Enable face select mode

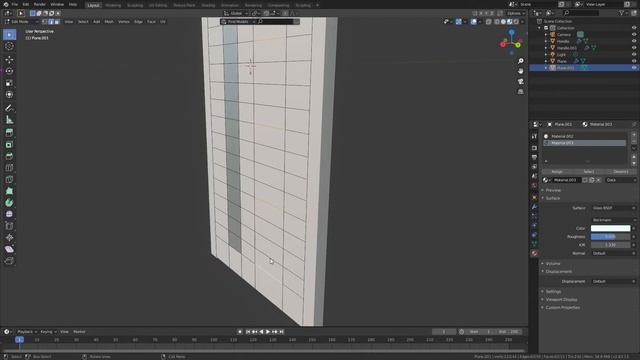point(57,22)
